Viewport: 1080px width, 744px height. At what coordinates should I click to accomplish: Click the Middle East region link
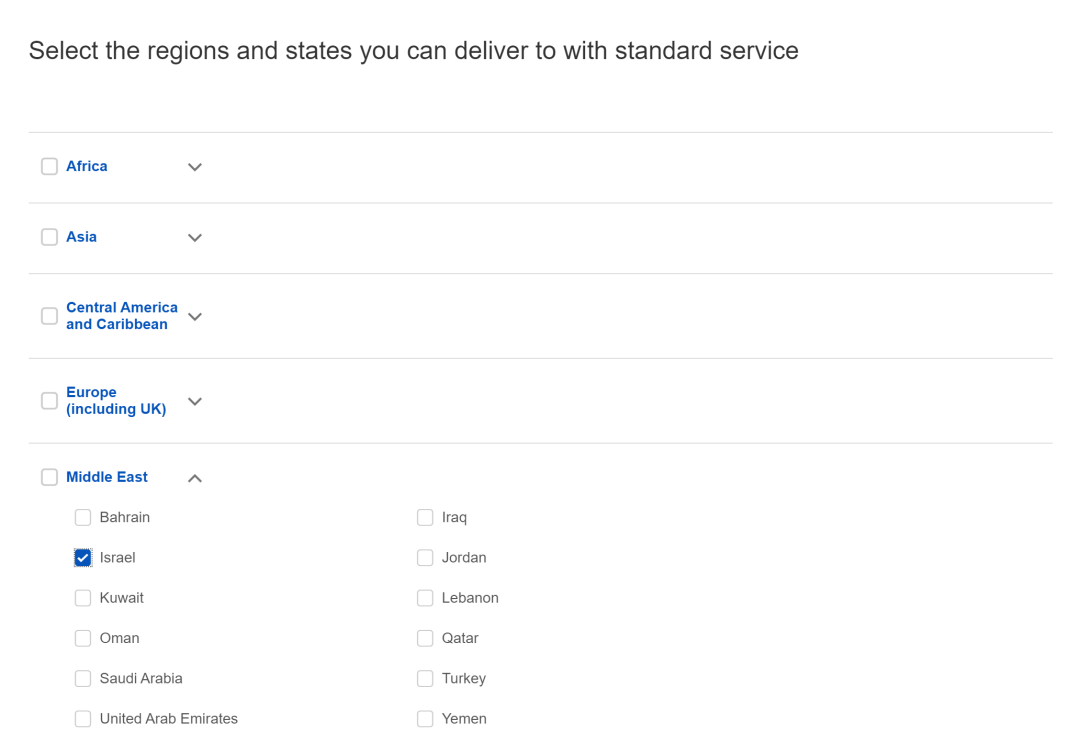pyautogui.click(x=107, y=477)
